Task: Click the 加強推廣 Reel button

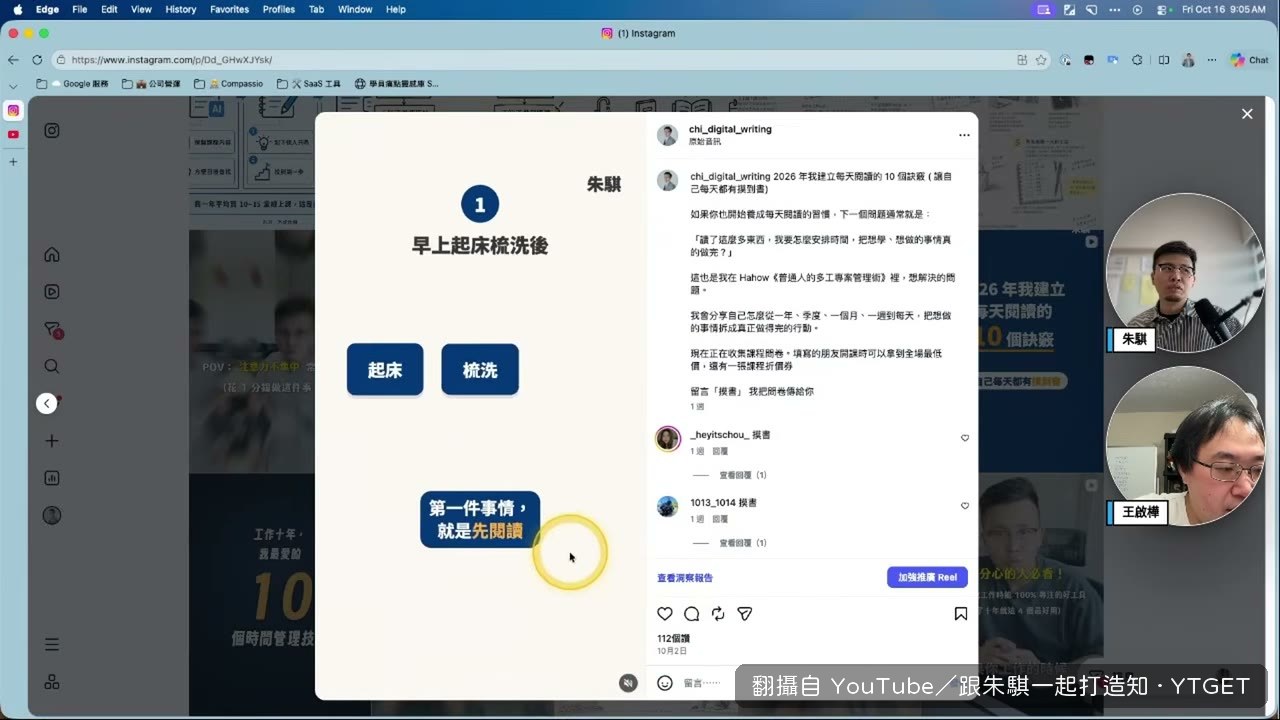Action: point(927,577)
